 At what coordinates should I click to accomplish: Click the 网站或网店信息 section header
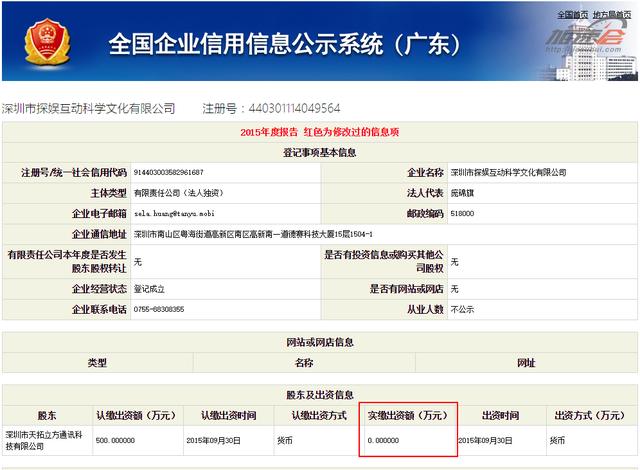(x=320, y=343)
